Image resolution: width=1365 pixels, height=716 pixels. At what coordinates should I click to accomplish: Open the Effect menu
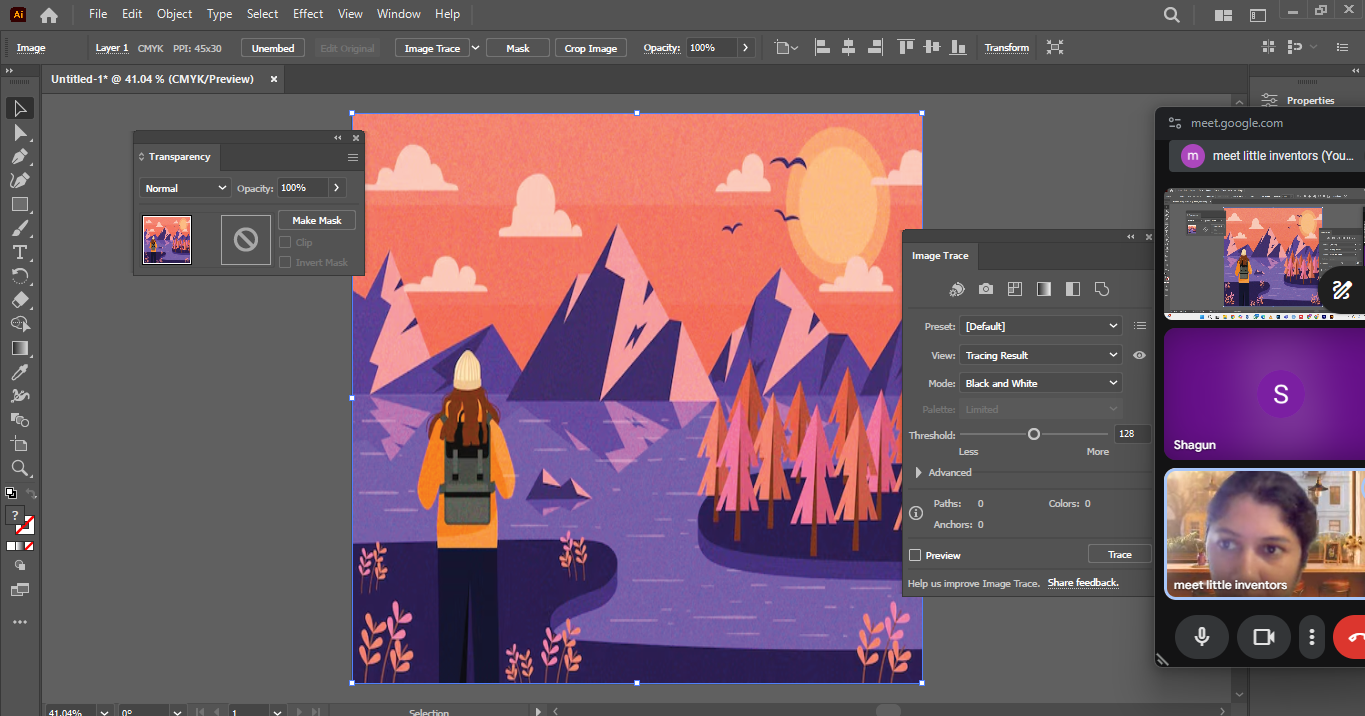(308, 14)
